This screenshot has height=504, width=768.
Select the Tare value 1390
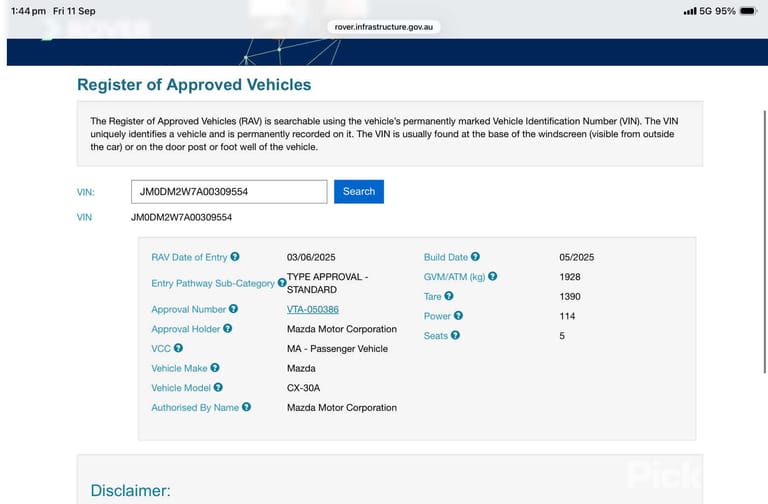click(570, 296)
